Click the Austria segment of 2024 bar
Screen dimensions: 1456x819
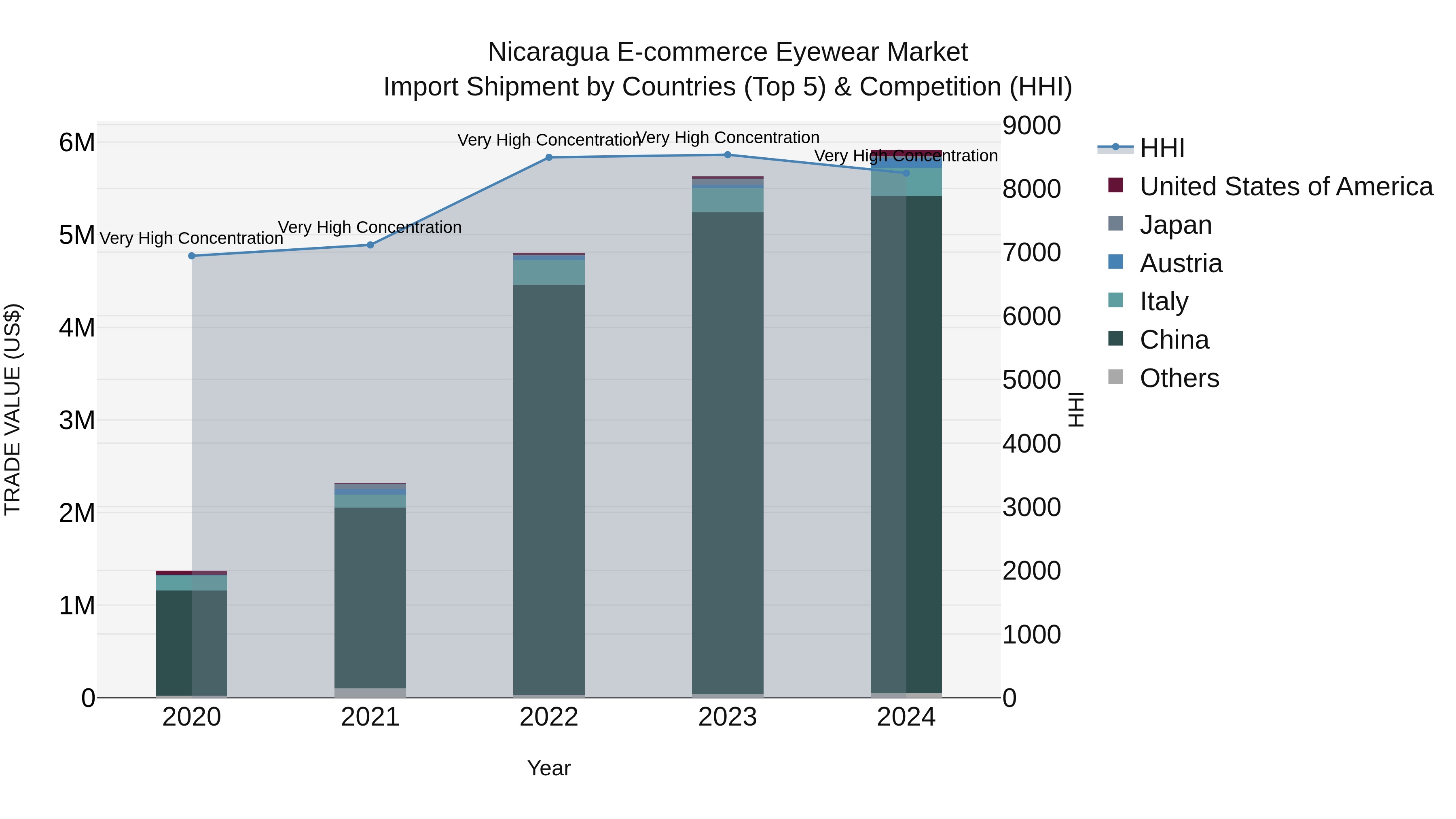point(906,162)
